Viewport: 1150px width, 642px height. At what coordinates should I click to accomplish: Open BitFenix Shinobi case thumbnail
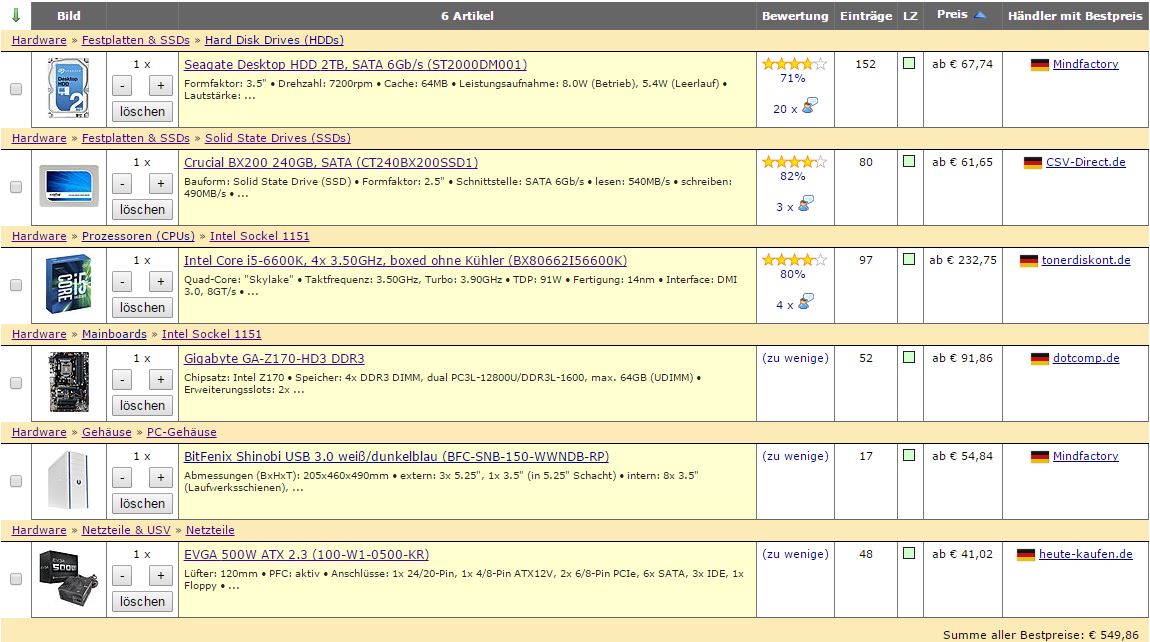pyautogui.click(x=69, y=481)
